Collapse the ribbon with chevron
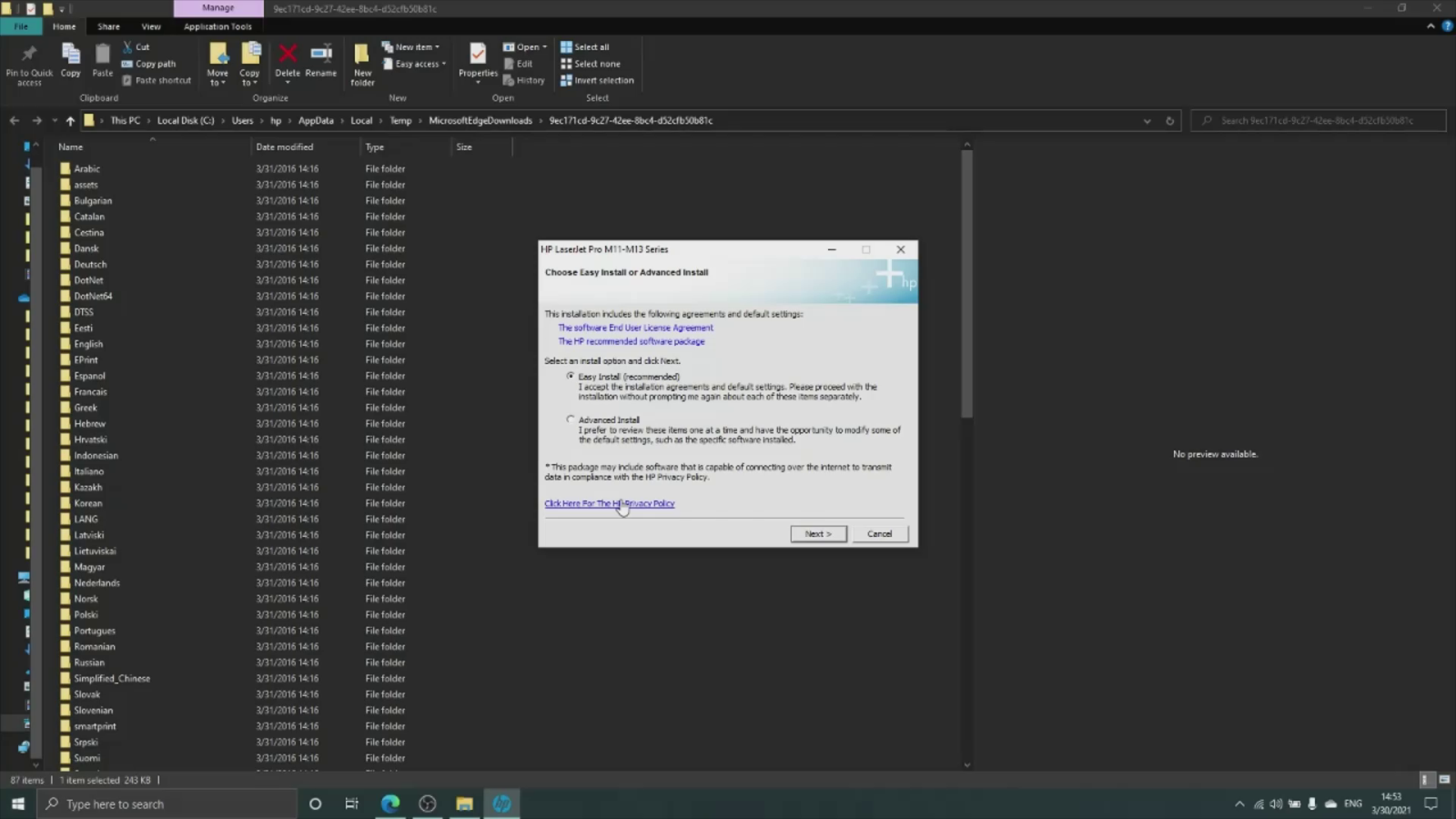 1431,26
